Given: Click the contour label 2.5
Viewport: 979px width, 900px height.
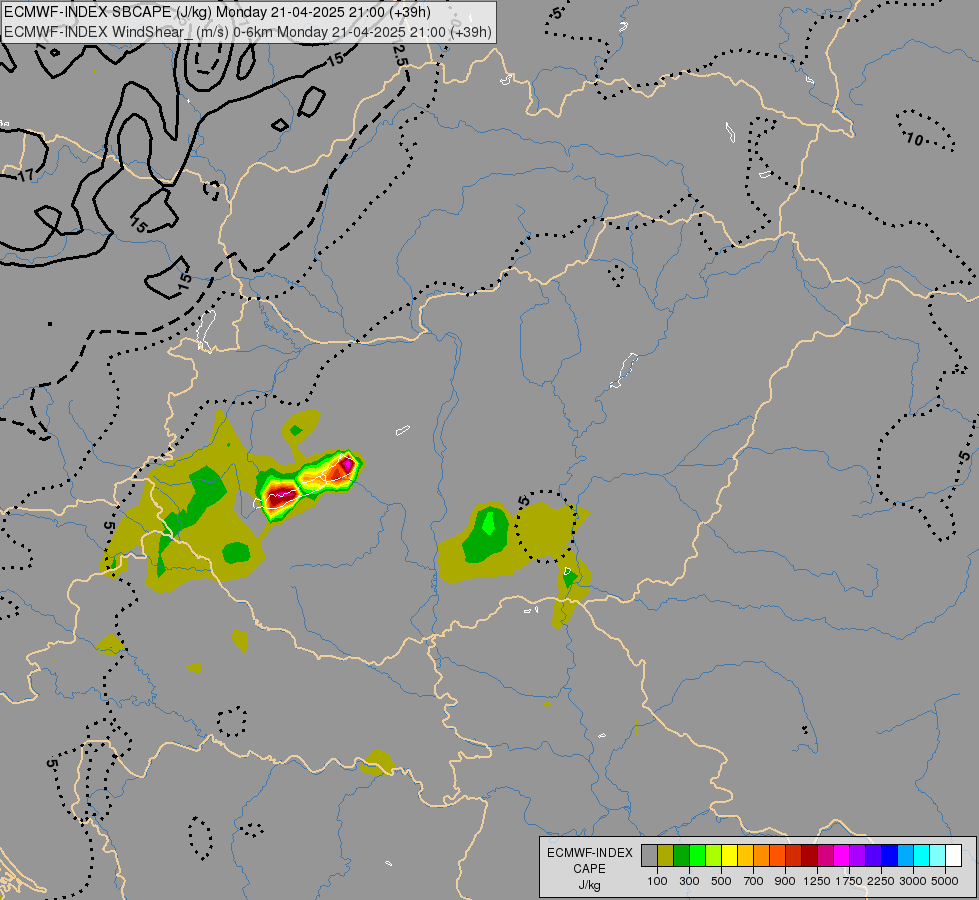Looking at the screenshot, I should pyautogui.click(x=400, y=55).
